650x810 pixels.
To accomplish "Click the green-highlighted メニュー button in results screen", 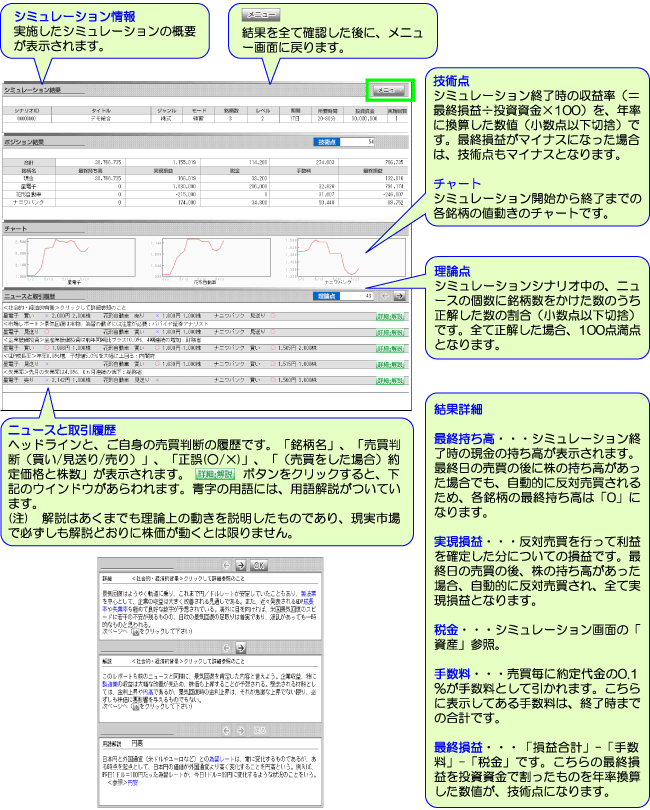I will tap(390, 90).
